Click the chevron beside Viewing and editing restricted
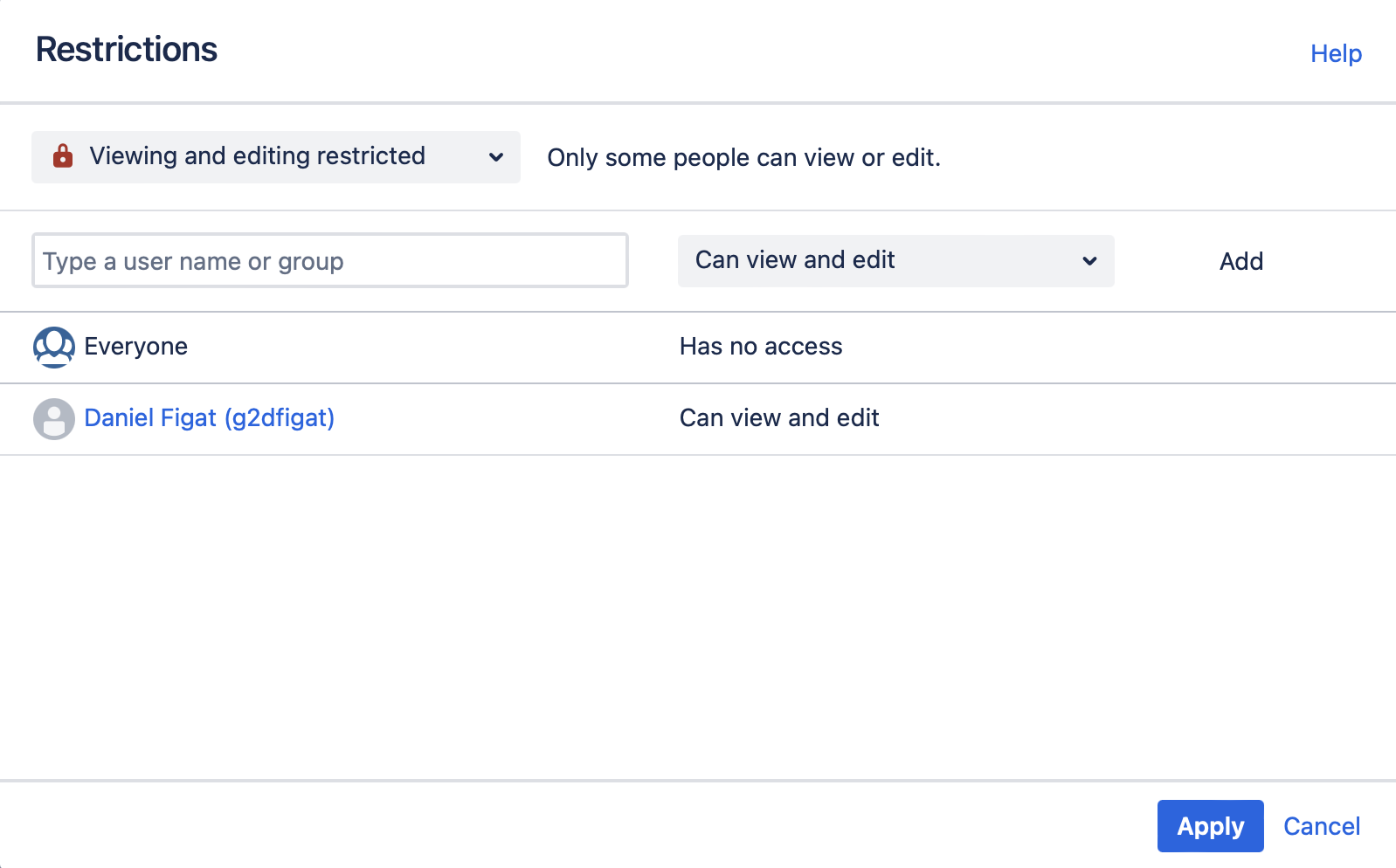This screenshot has height=868, width=1396. coord(496,157)
